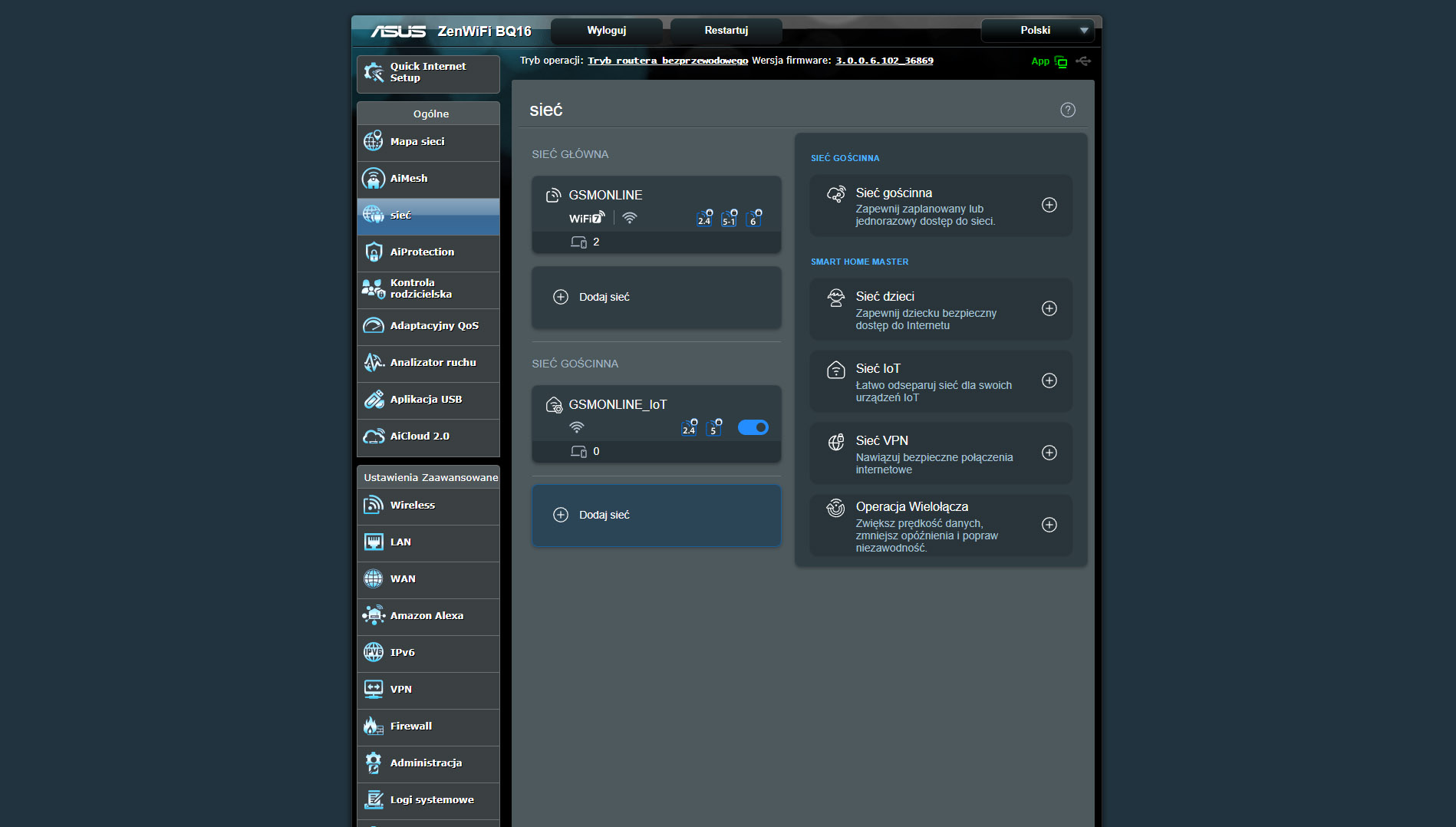This screenshot has height=827, width=1456.
Task: Select sieć menu item in sidebar
Action: pos(428,216)
